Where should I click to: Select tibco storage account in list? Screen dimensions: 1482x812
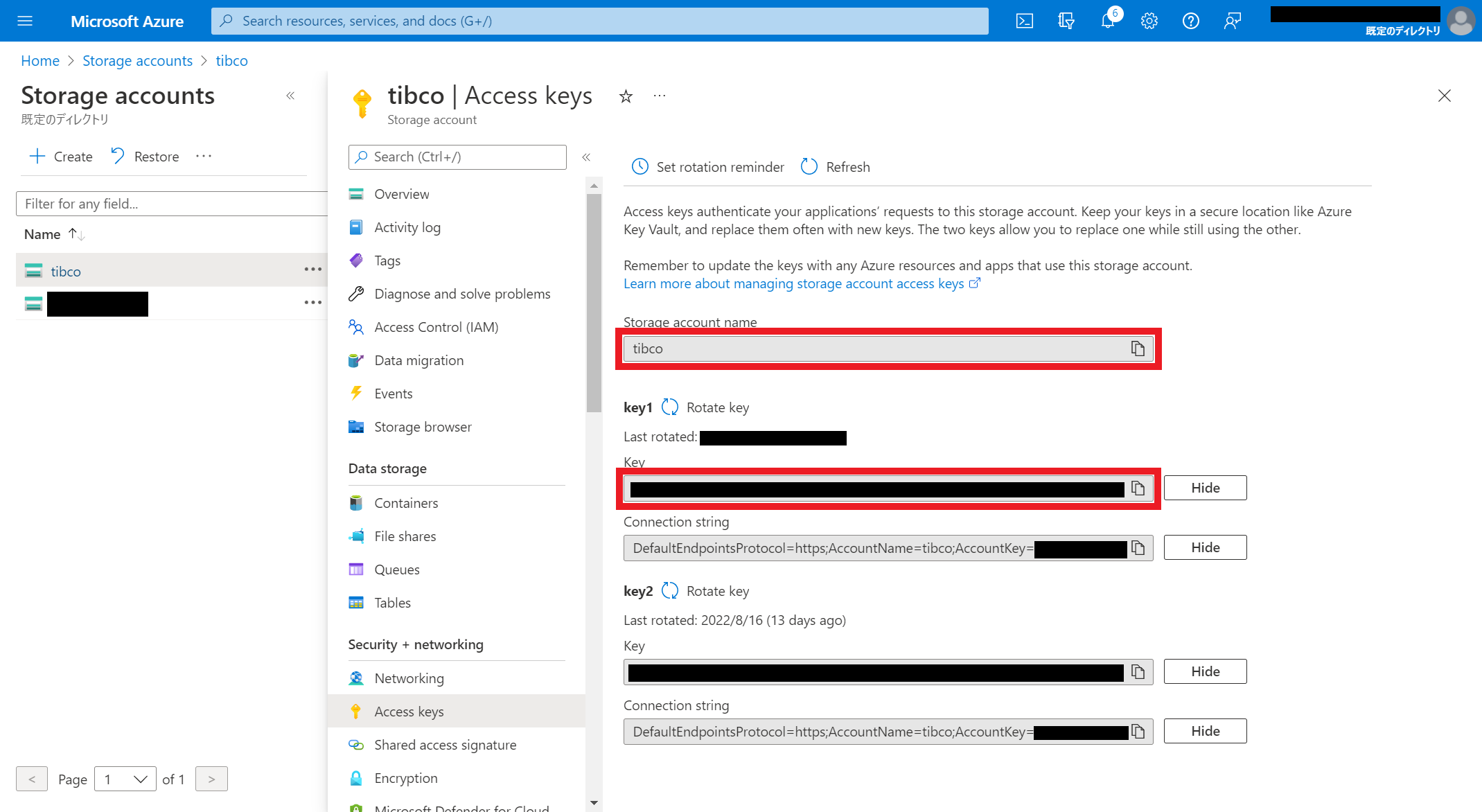pyautogui.click(x=66, y=272)
